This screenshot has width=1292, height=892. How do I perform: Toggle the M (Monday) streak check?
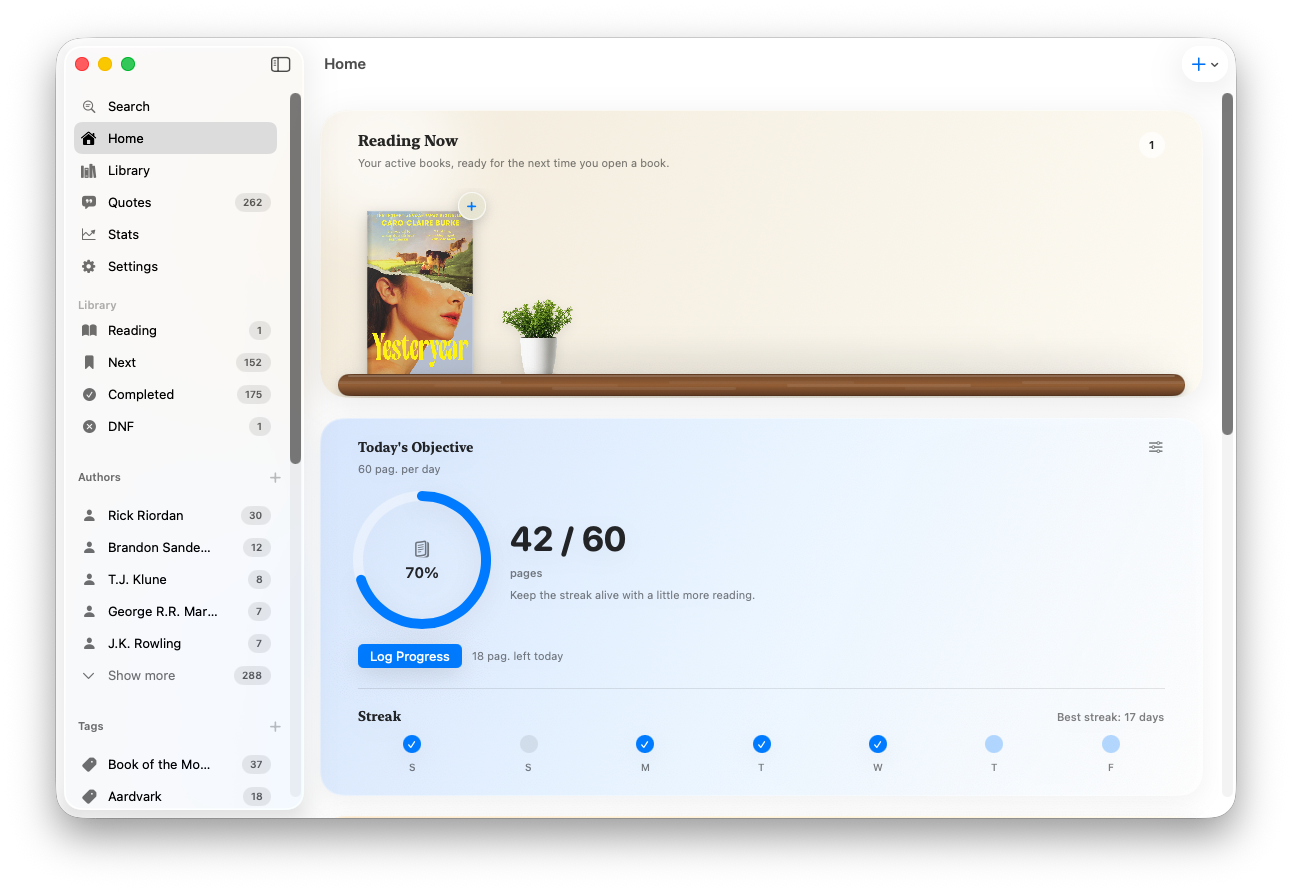tap(645, 744)
